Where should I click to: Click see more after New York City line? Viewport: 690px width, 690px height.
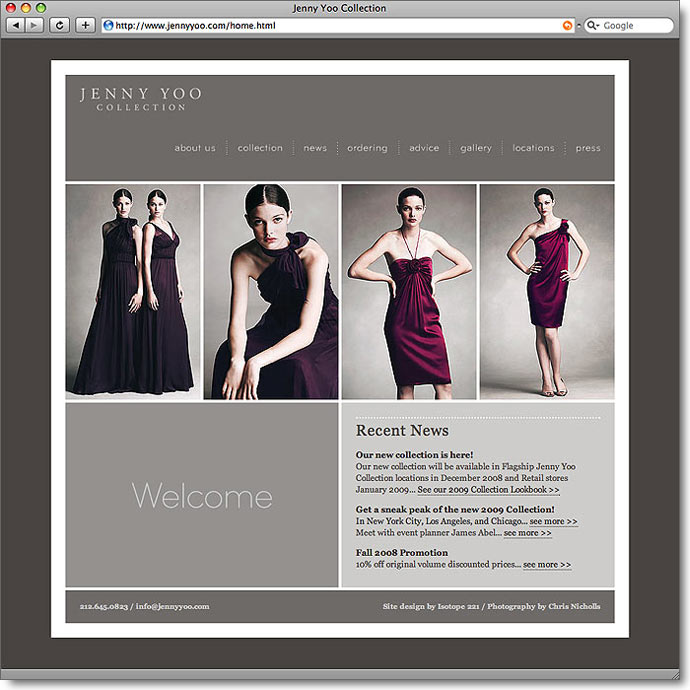point(554,521)
